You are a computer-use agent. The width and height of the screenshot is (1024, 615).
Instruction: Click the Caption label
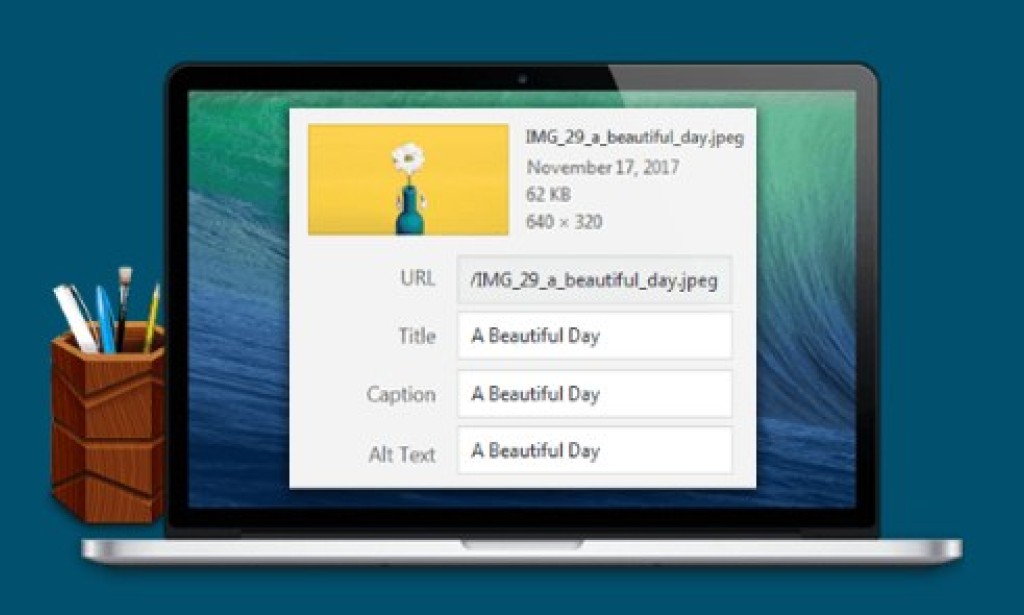pyautogui.click(x=401, y=394)
